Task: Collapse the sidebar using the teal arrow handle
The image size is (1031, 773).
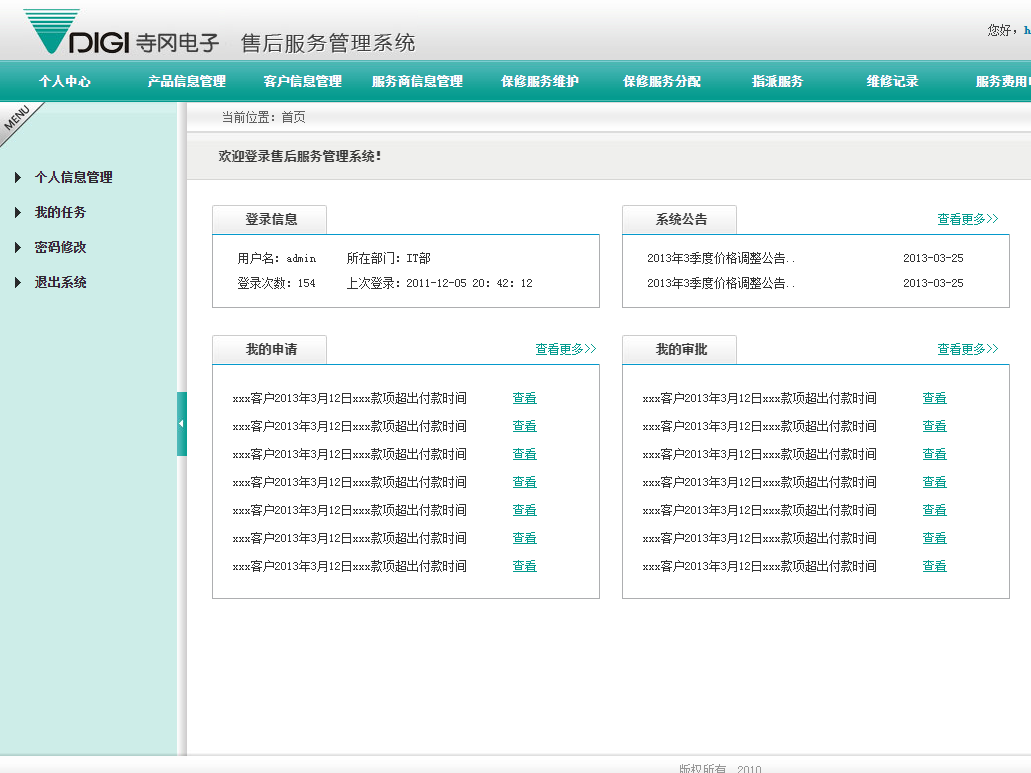Action: [x=181, y=424]
